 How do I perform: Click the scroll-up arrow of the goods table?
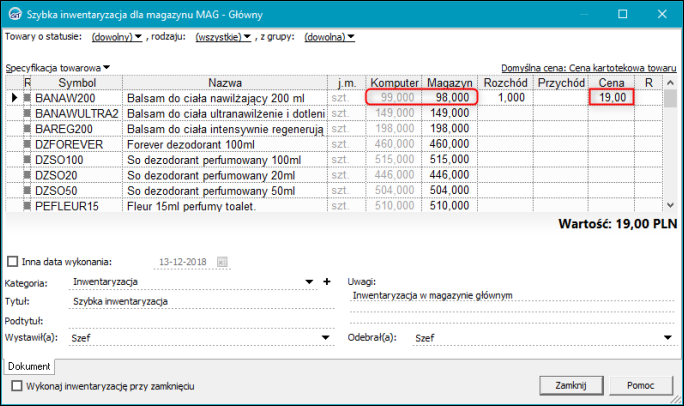click(x=670, y=82)
